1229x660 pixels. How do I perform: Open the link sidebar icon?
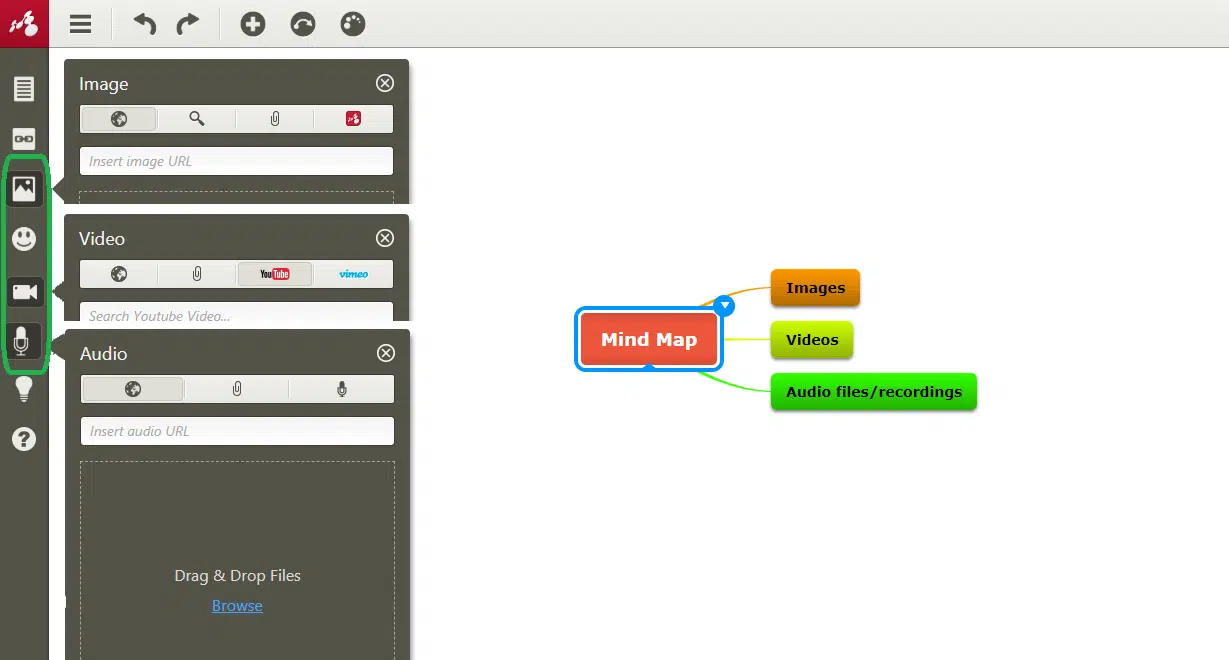(x=24, y=139)
